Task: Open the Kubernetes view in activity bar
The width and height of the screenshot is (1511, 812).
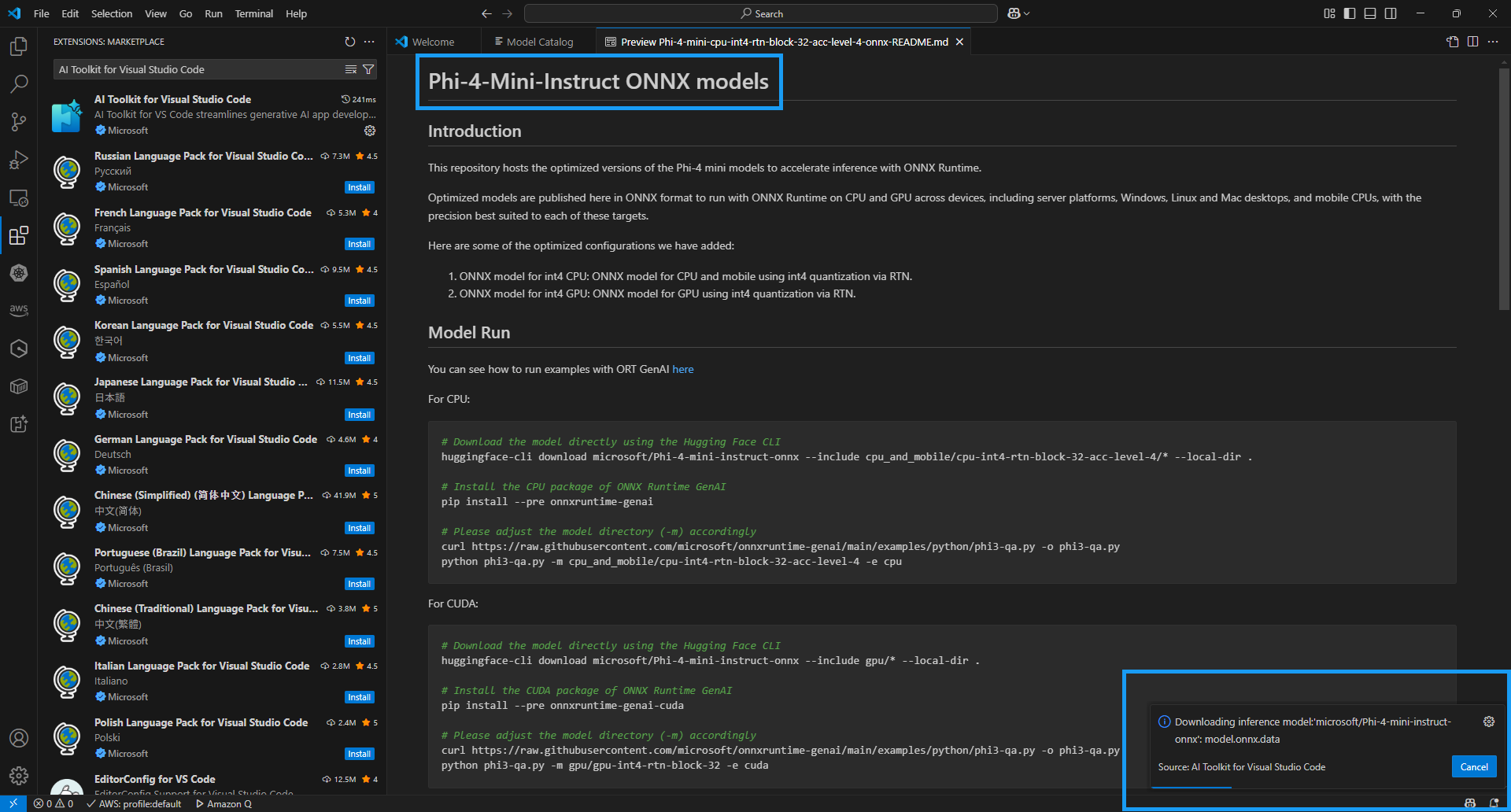Action: coord(19,273)
